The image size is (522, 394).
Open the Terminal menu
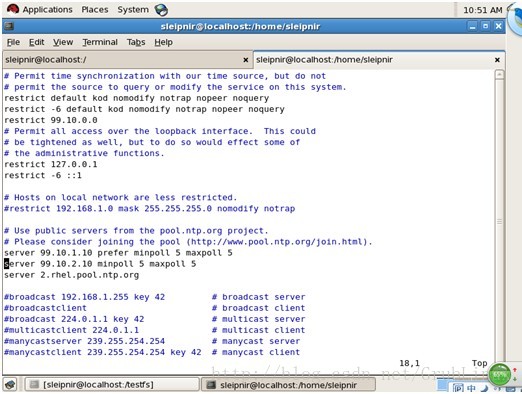click(100, 42)
